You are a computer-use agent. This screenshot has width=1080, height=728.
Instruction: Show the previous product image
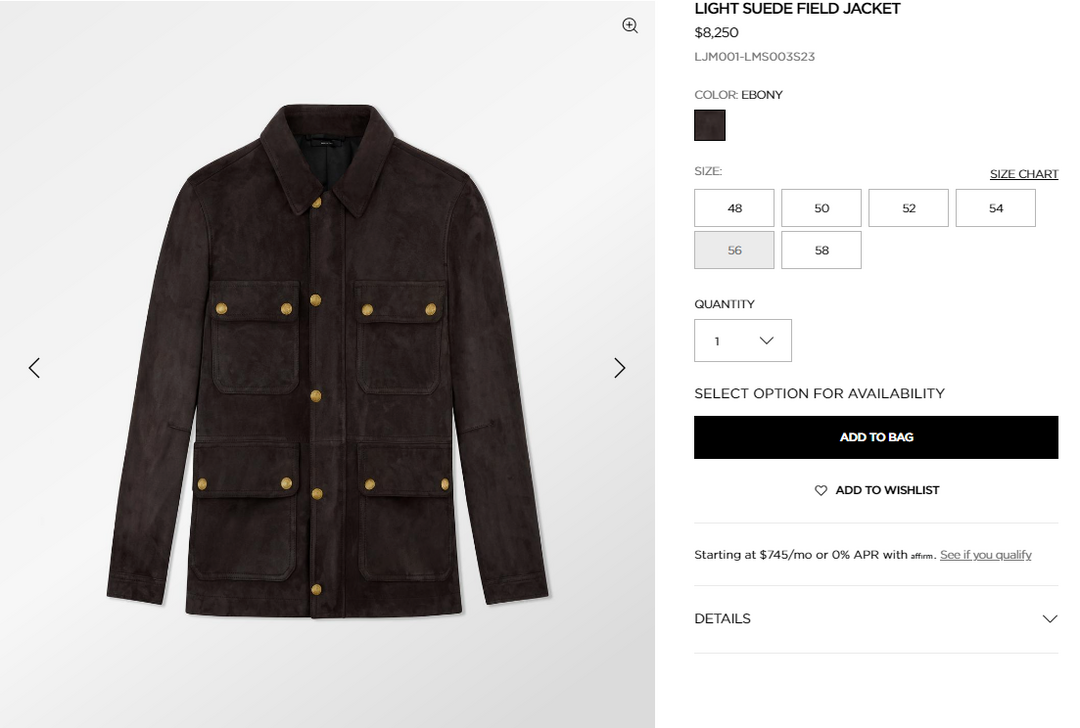click(34, 368)
